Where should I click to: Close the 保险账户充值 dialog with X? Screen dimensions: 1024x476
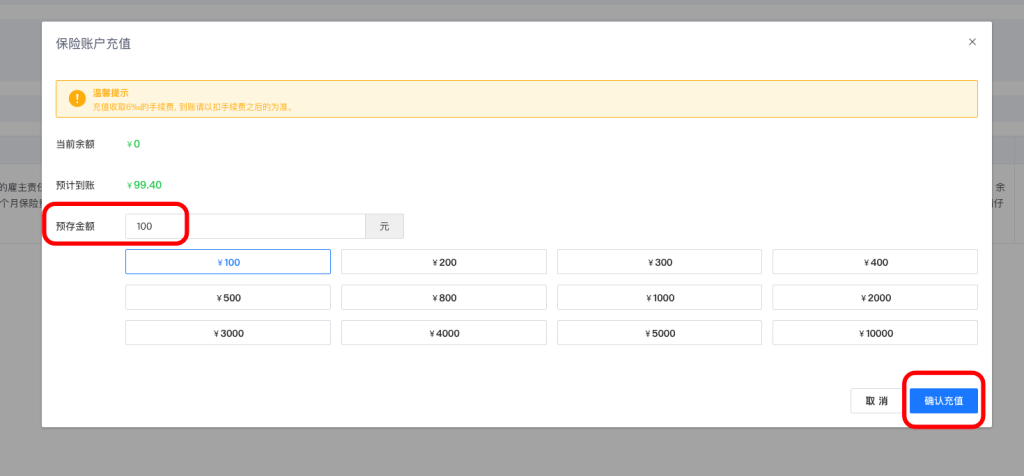tap(972, 42)
